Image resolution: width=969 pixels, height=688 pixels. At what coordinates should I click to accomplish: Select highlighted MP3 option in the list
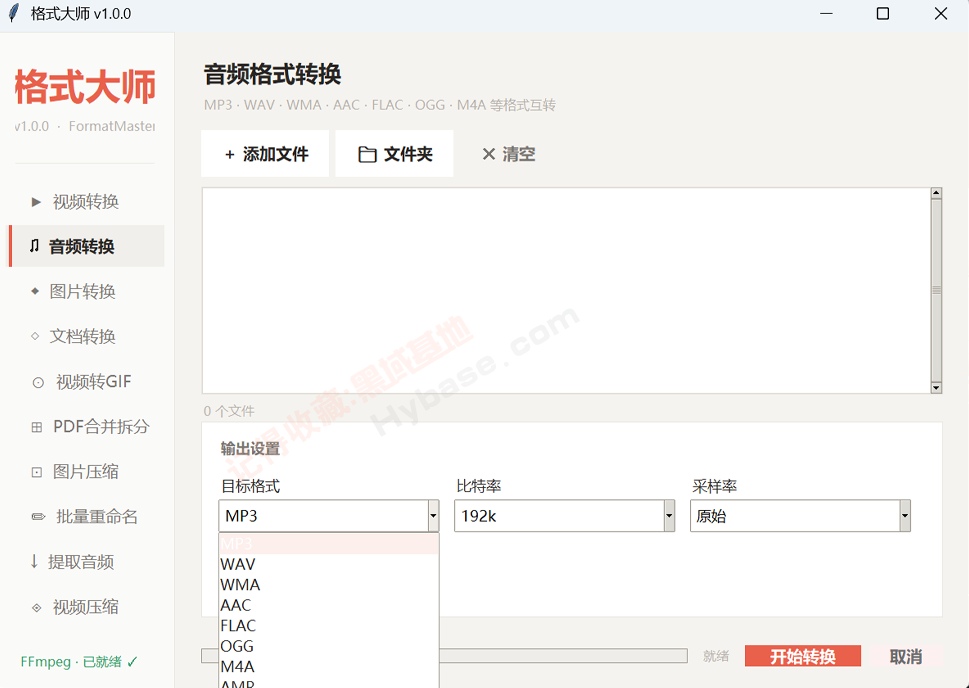(329, 544)
